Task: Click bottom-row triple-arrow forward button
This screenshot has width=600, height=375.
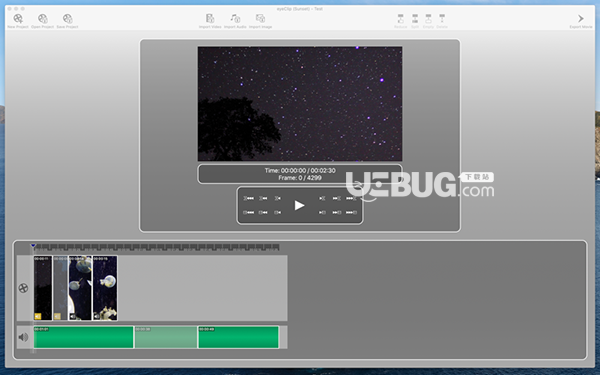Action: point(351,212)
